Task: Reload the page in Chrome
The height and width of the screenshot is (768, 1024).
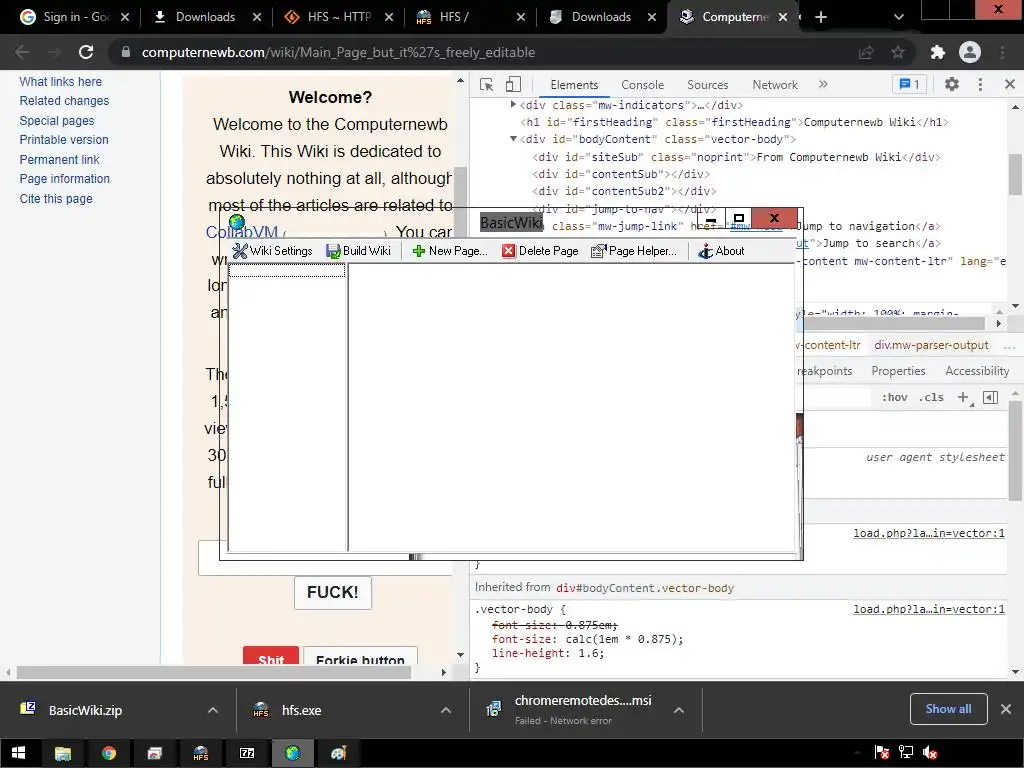Action: click(x=86, y=52)
